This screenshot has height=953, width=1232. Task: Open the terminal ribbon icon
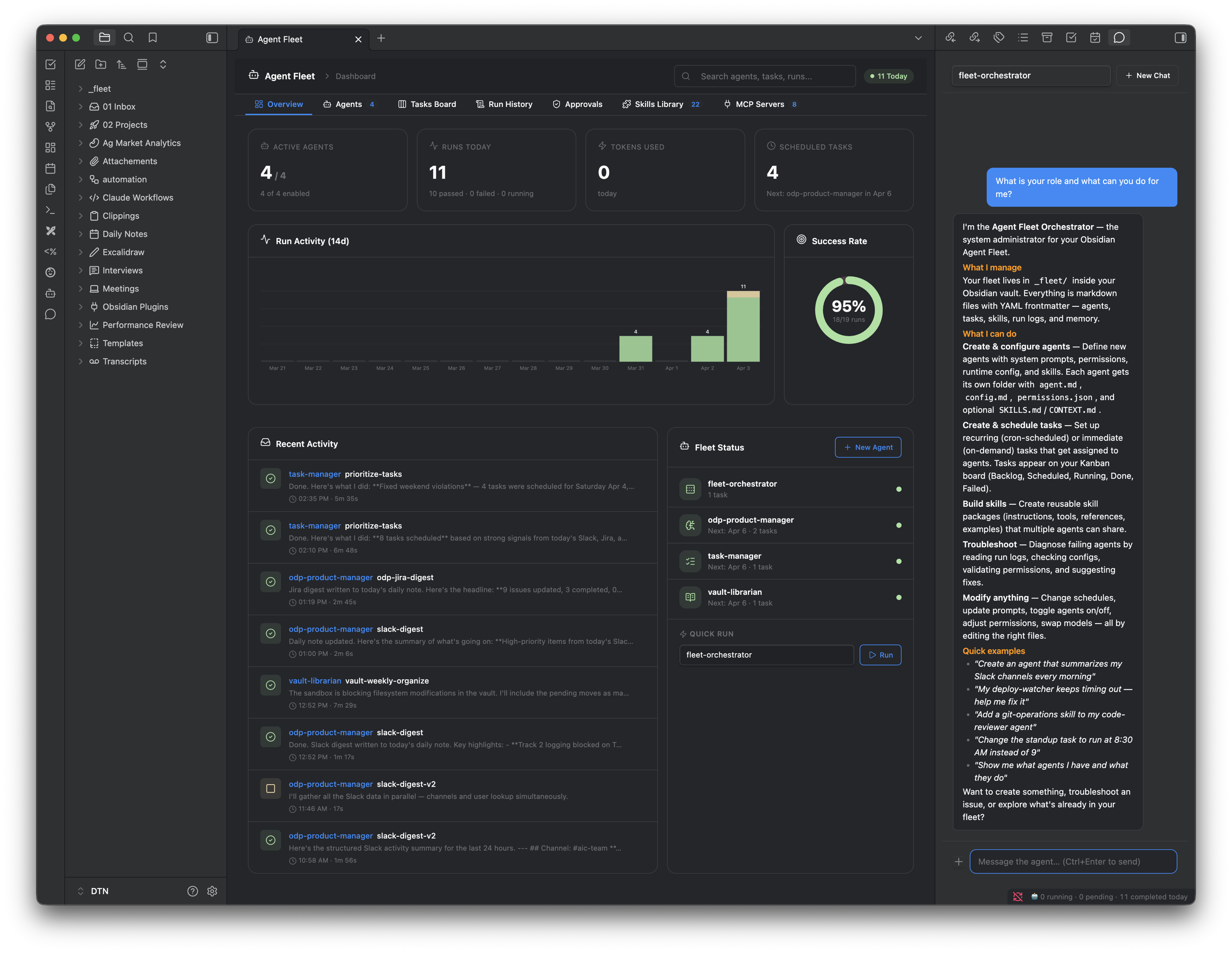pyautogui.click(x=50, y=210)
